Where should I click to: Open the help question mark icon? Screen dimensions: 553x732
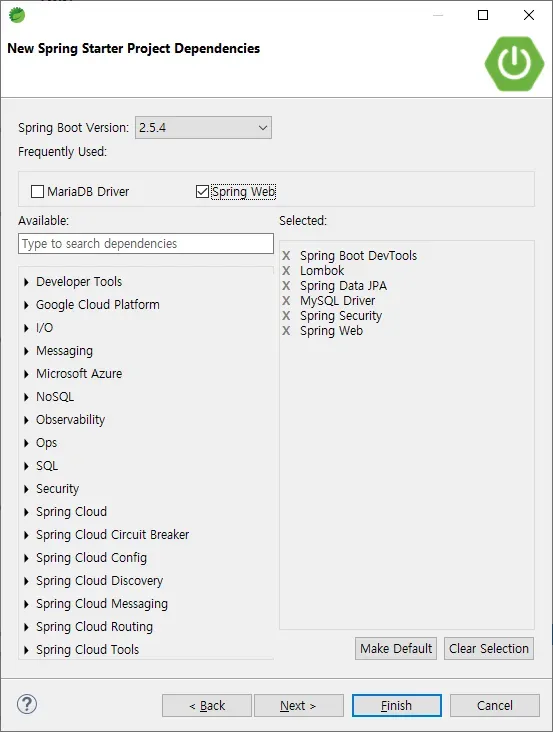click(27, 704)
